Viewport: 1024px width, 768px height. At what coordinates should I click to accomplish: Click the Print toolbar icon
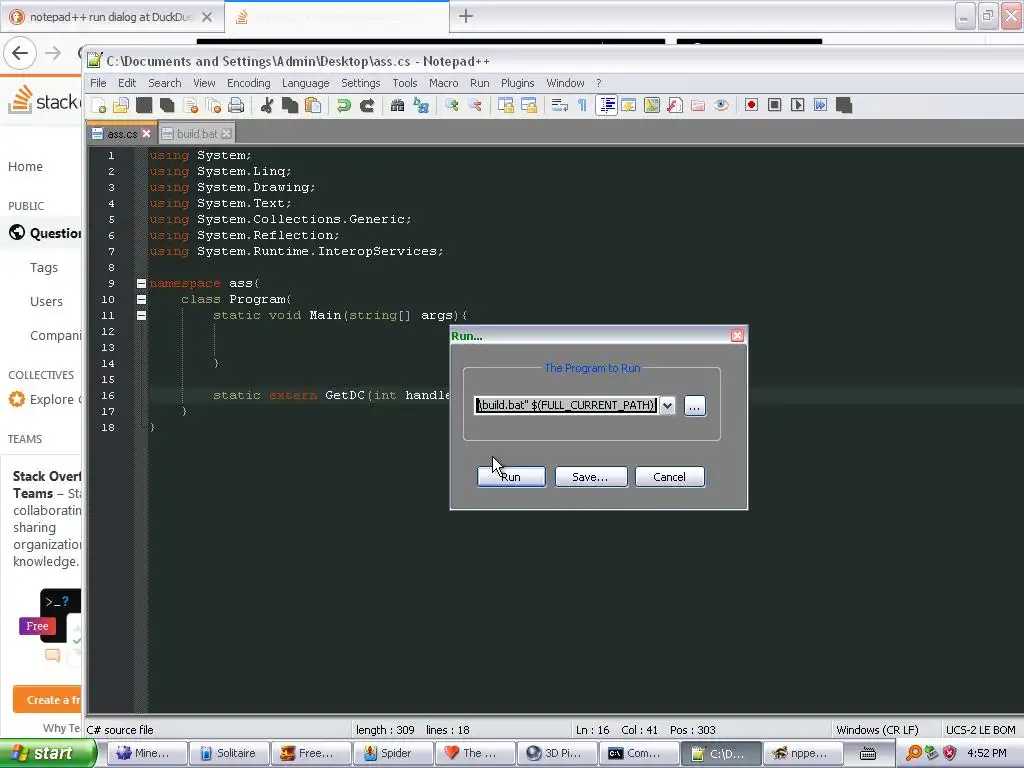point(236,105)
